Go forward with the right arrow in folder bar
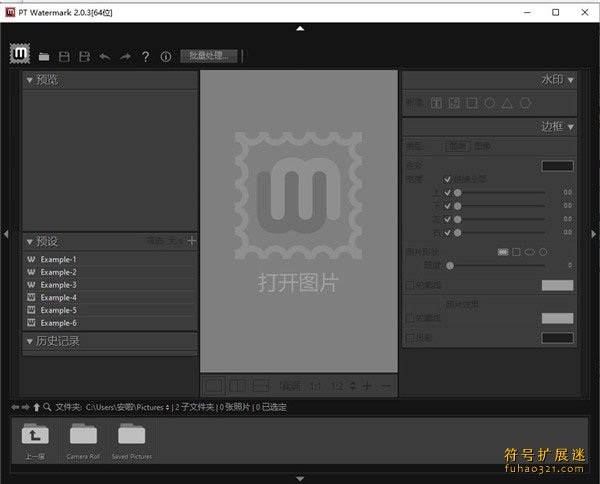Screen dimensions: 600x484 point(25,407)
